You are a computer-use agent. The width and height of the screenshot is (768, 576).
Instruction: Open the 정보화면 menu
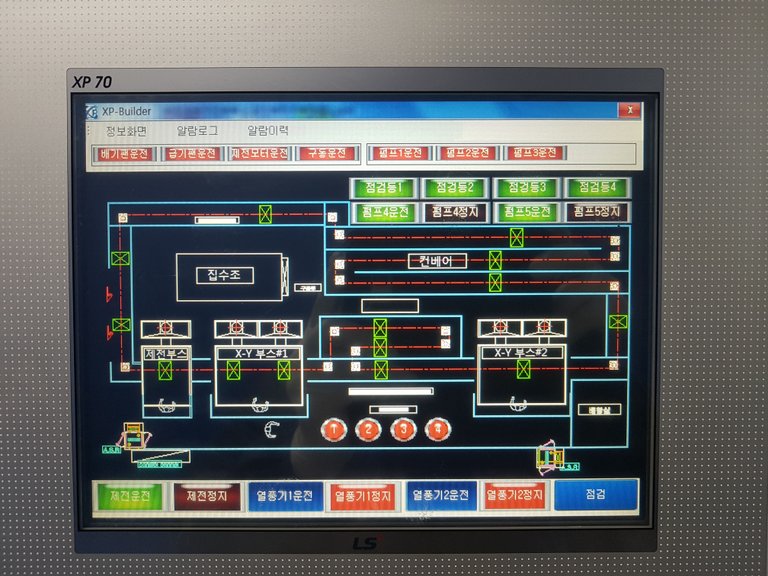point(126,131)
